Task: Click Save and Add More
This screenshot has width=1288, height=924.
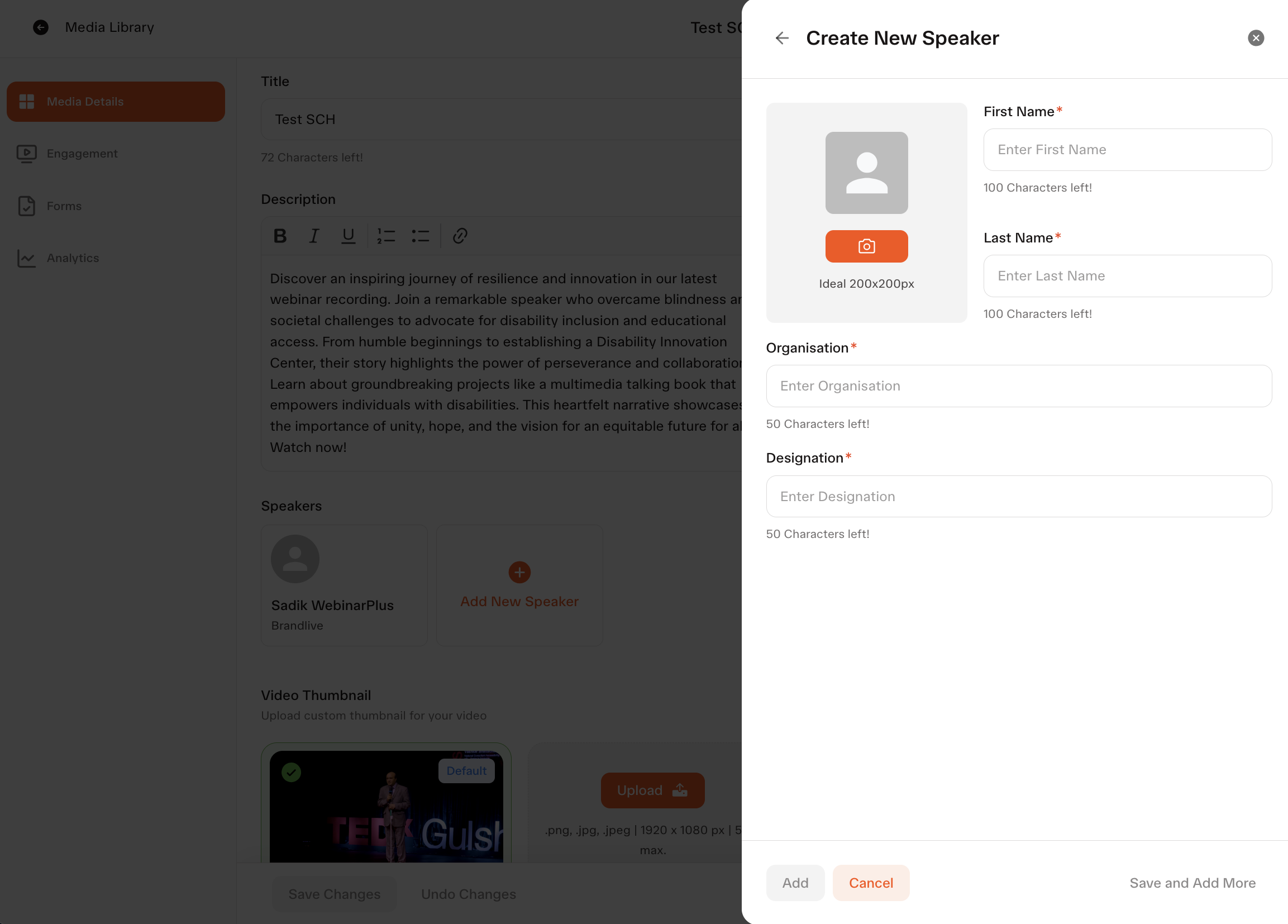Action: (1192, 883)
